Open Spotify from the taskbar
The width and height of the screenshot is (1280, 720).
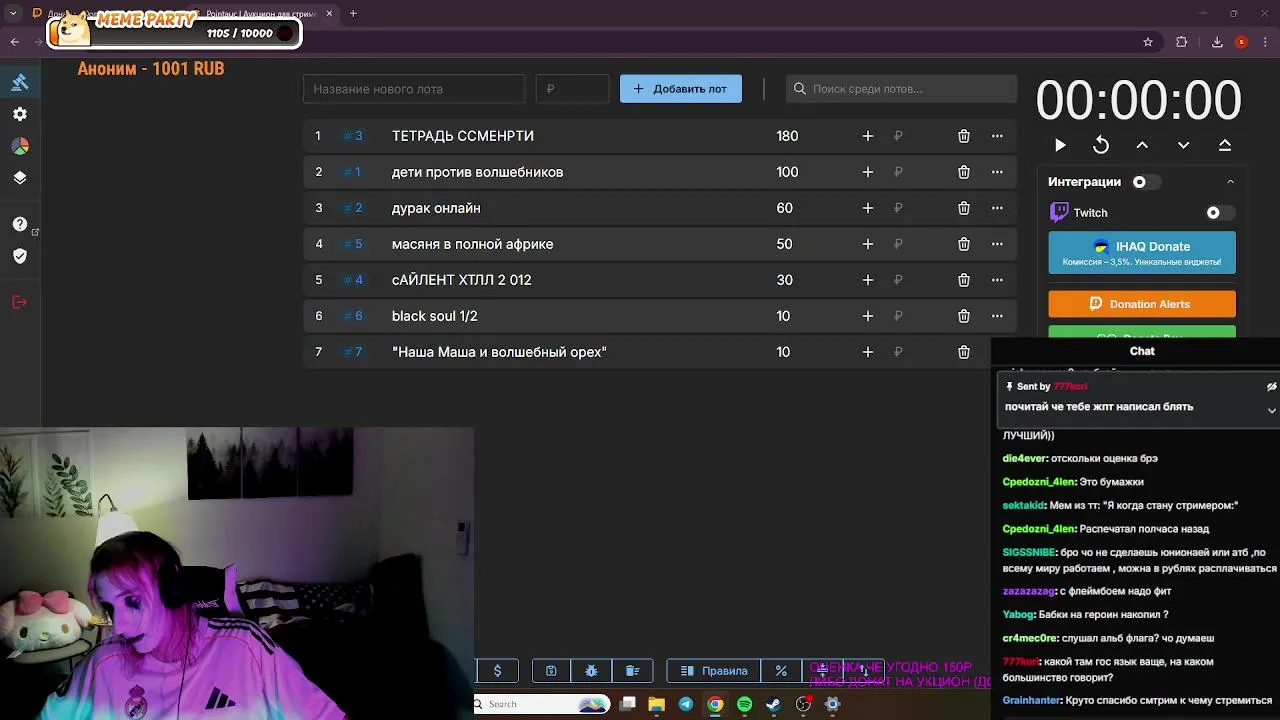pos(744,705)
